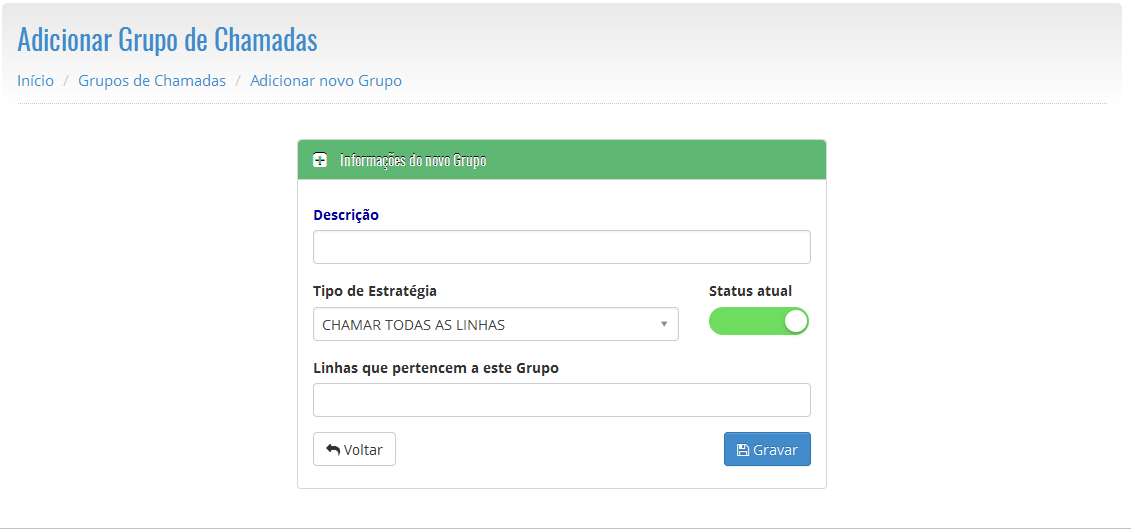This screenshot has width=1131, height=529.
Task: Click the Status atual label
Action: (x=750, y=291)
